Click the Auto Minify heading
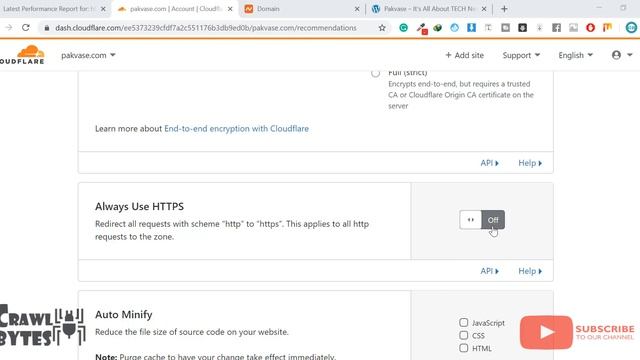640x360 pixels. click(124, 314)
